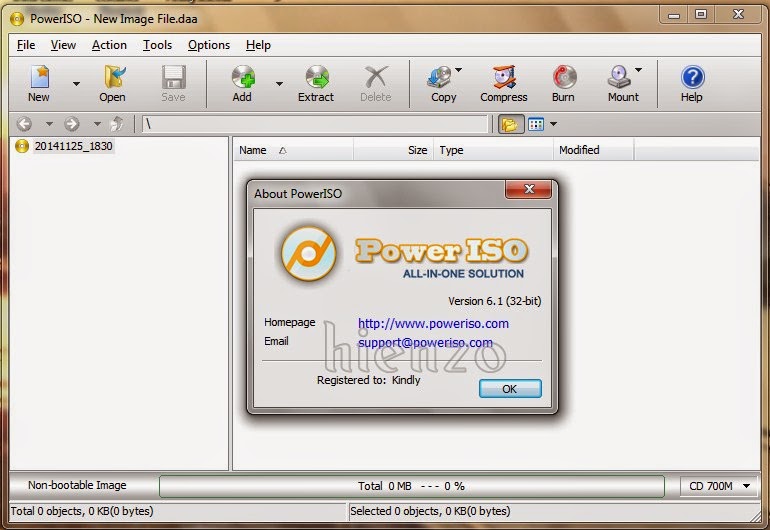Screen dimensions: 770x530
Task: Click the Add files toolbar icon
Action: point(242,83)
